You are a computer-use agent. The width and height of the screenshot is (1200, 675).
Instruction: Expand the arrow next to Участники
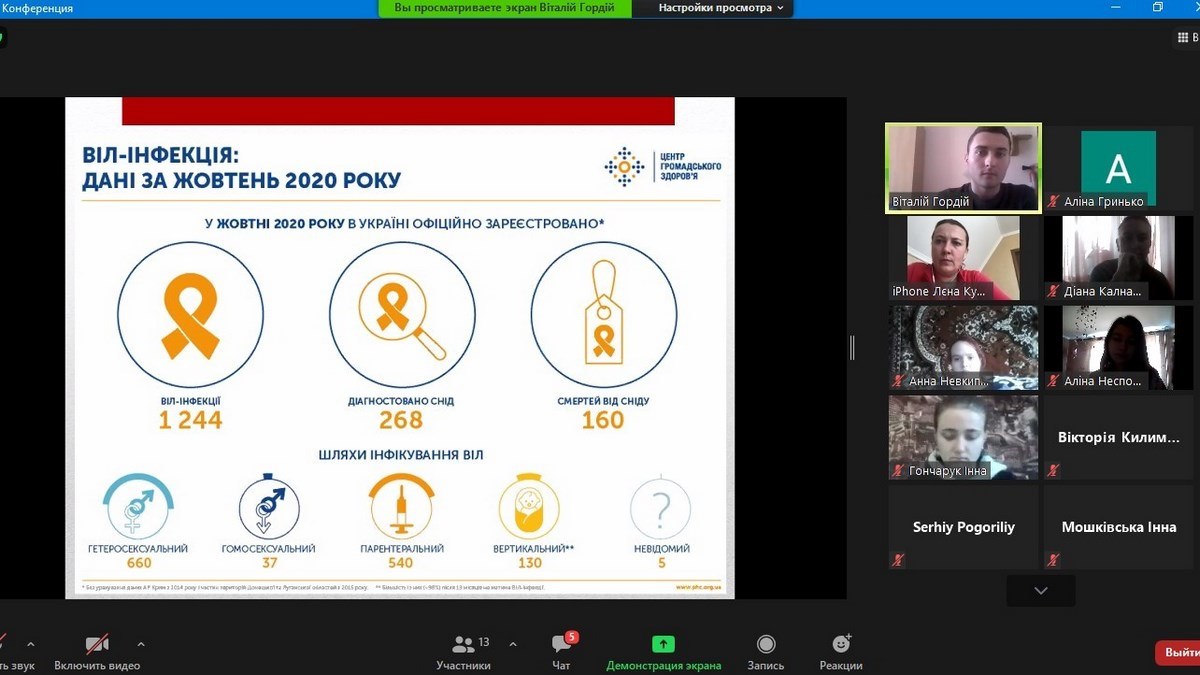click(513, 644)
